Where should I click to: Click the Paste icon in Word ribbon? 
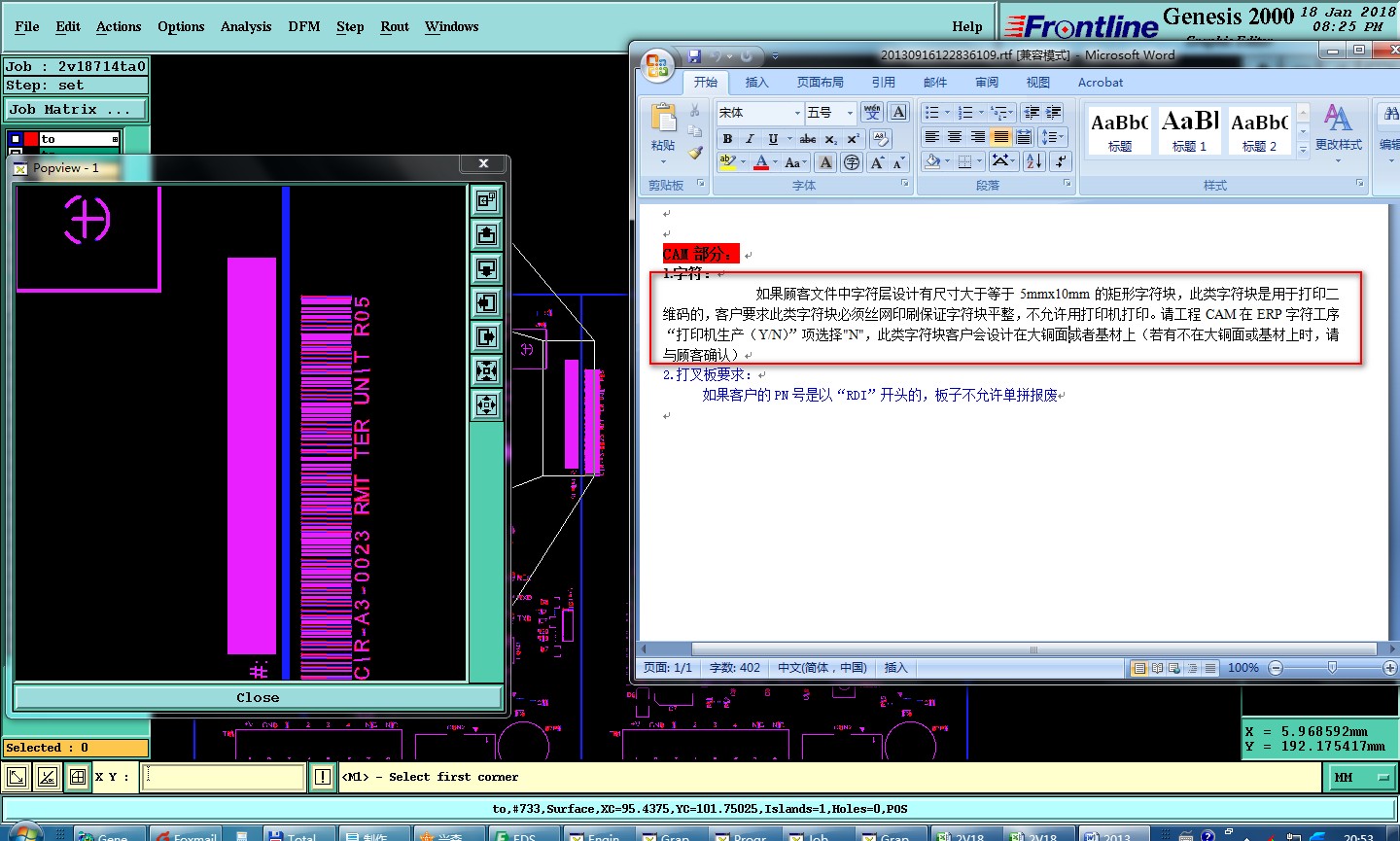(x=664, y=119)
